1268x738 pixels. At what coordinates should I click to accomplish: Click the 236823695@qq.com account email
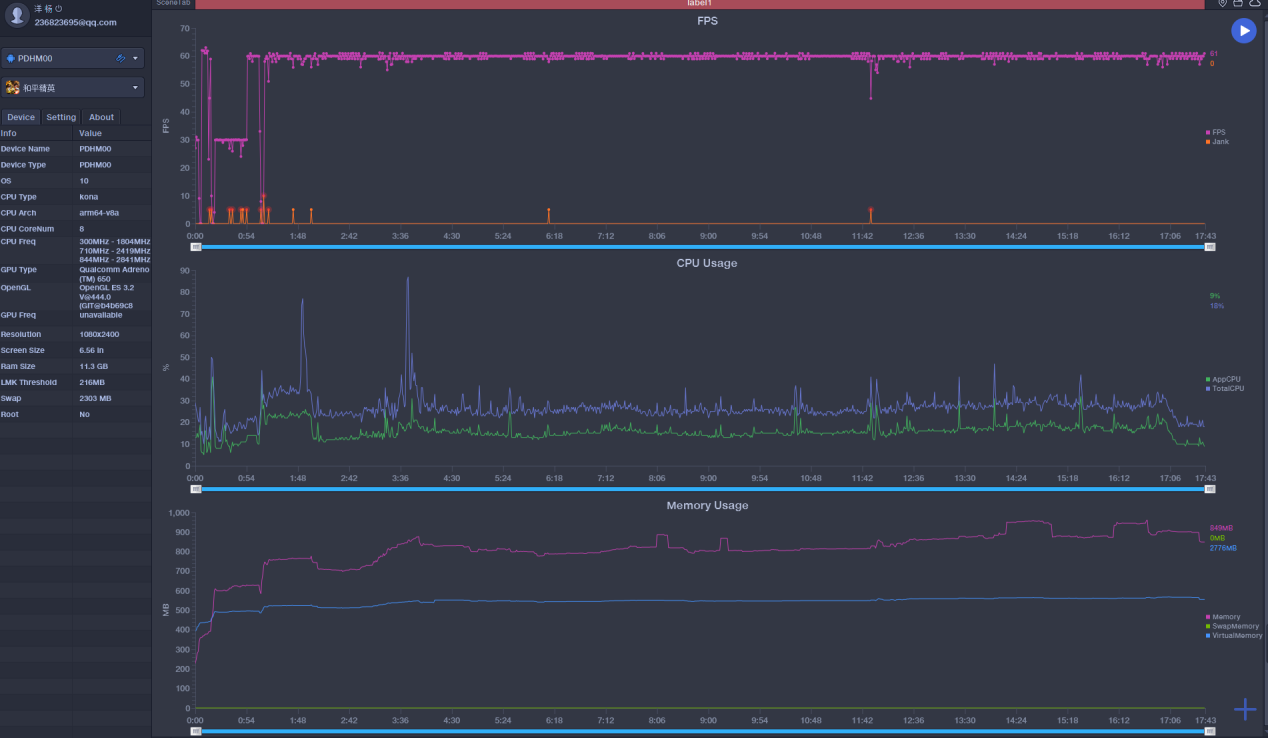pyautogui.click(x=75, y=22)
